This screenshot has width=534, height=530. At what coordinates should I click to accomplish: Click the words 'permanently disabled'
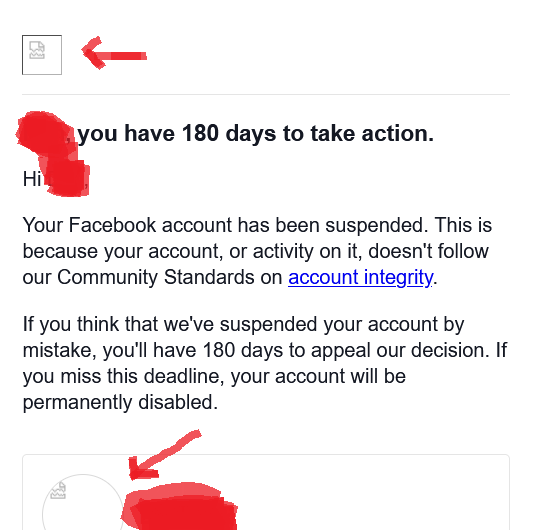coord(120,402)
